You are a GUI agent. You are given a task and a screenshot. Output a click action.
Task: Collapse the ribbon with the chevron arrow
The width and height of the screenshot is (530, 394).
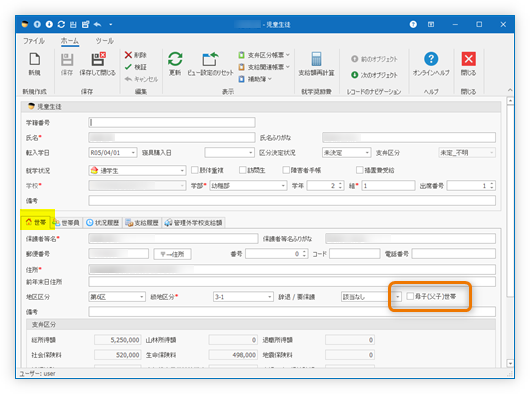pos(510,90)
